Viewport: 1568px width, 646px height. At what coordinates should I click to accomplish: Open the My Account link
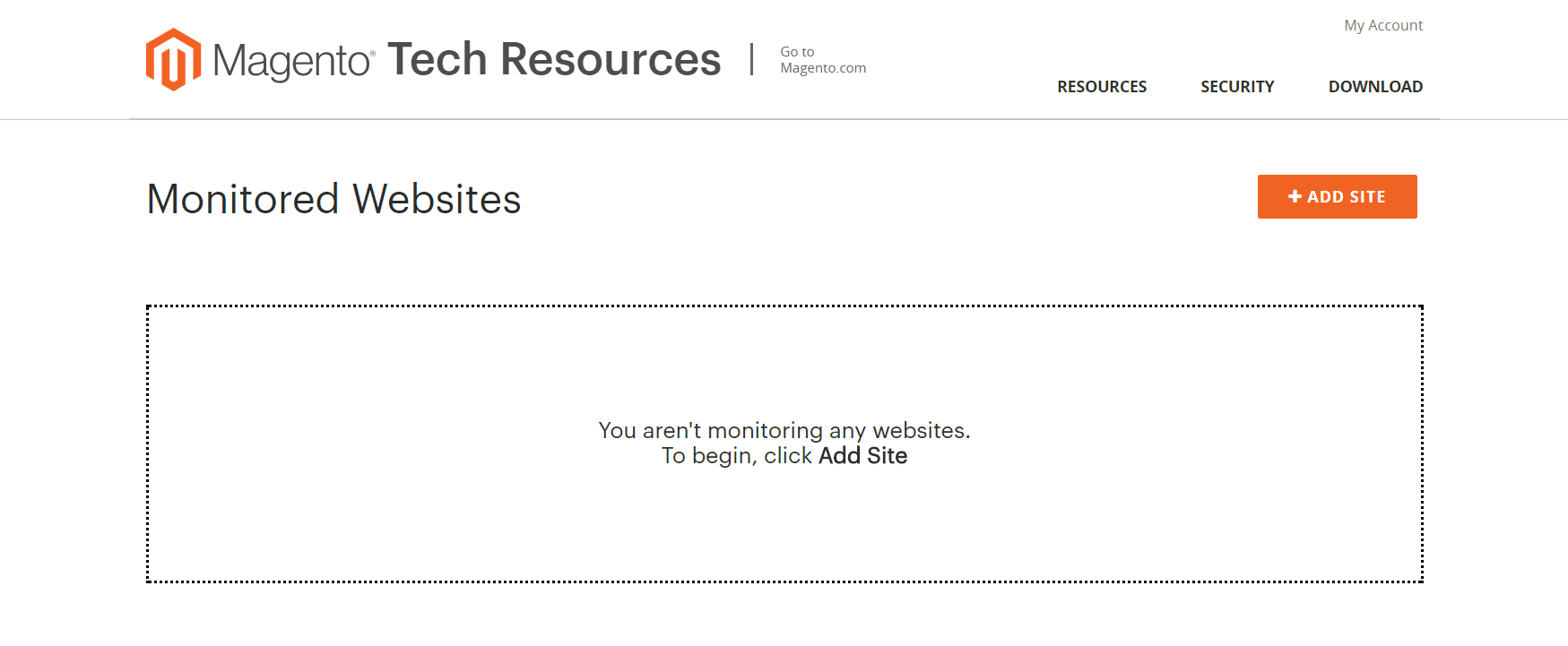click(x=1383, y=25)
